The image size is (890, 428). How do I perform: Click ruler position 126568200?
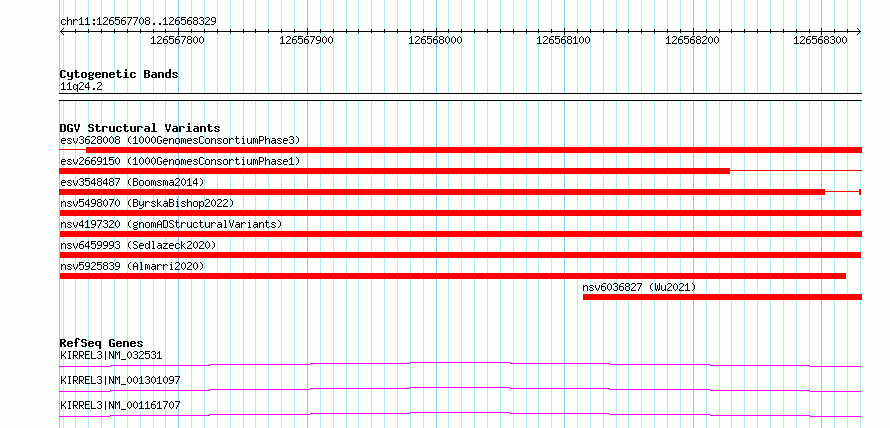pos(692,40)
